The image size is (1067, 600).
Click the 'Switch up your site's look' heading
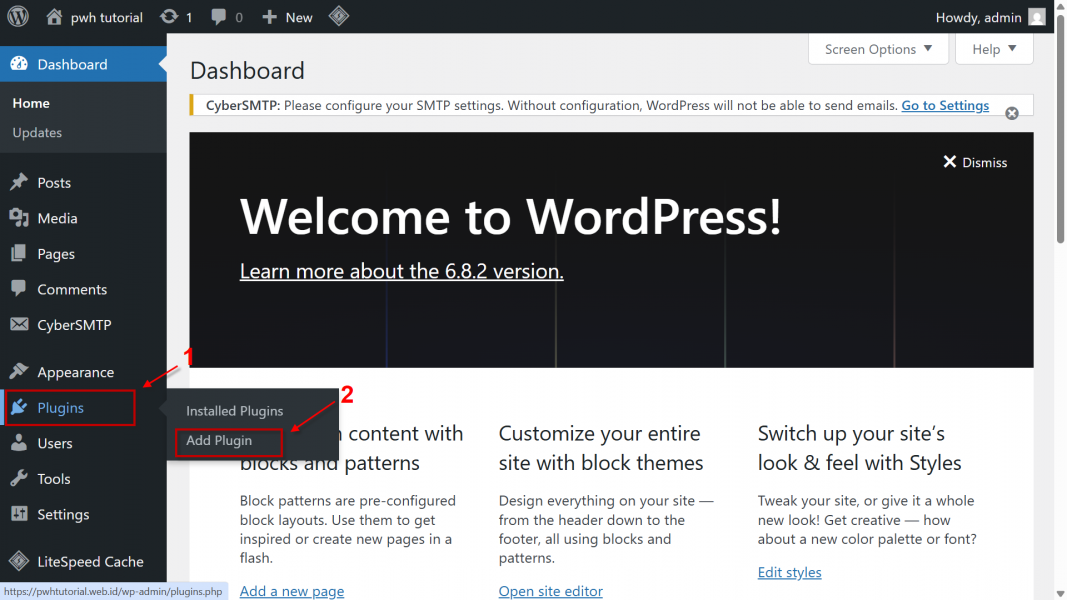[x=859, y=448]
